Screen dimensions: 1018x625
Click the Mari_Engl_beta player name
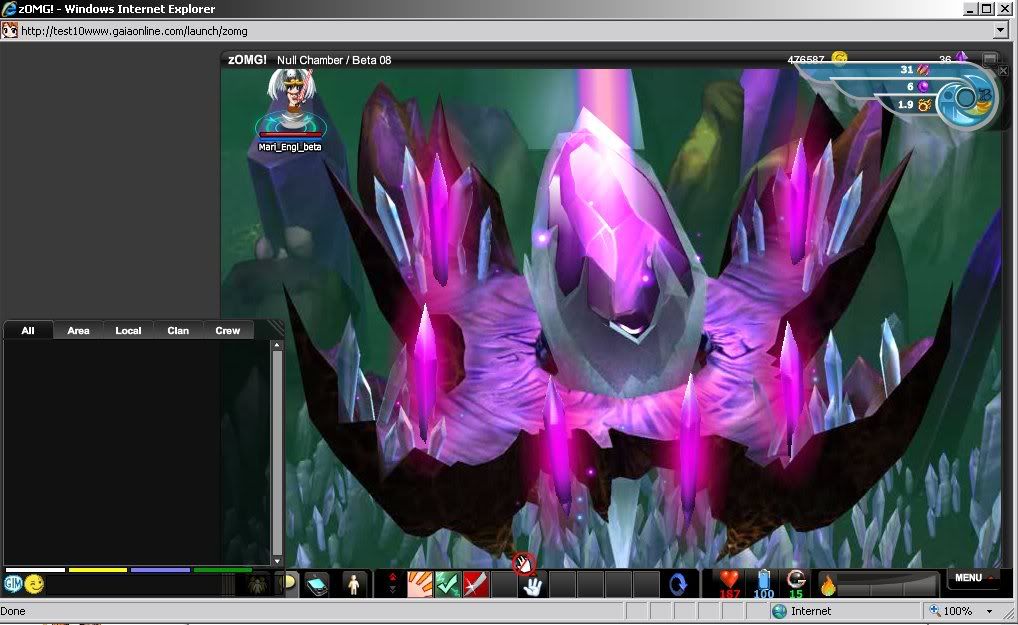pyautogui.click(x=290, y=147)
